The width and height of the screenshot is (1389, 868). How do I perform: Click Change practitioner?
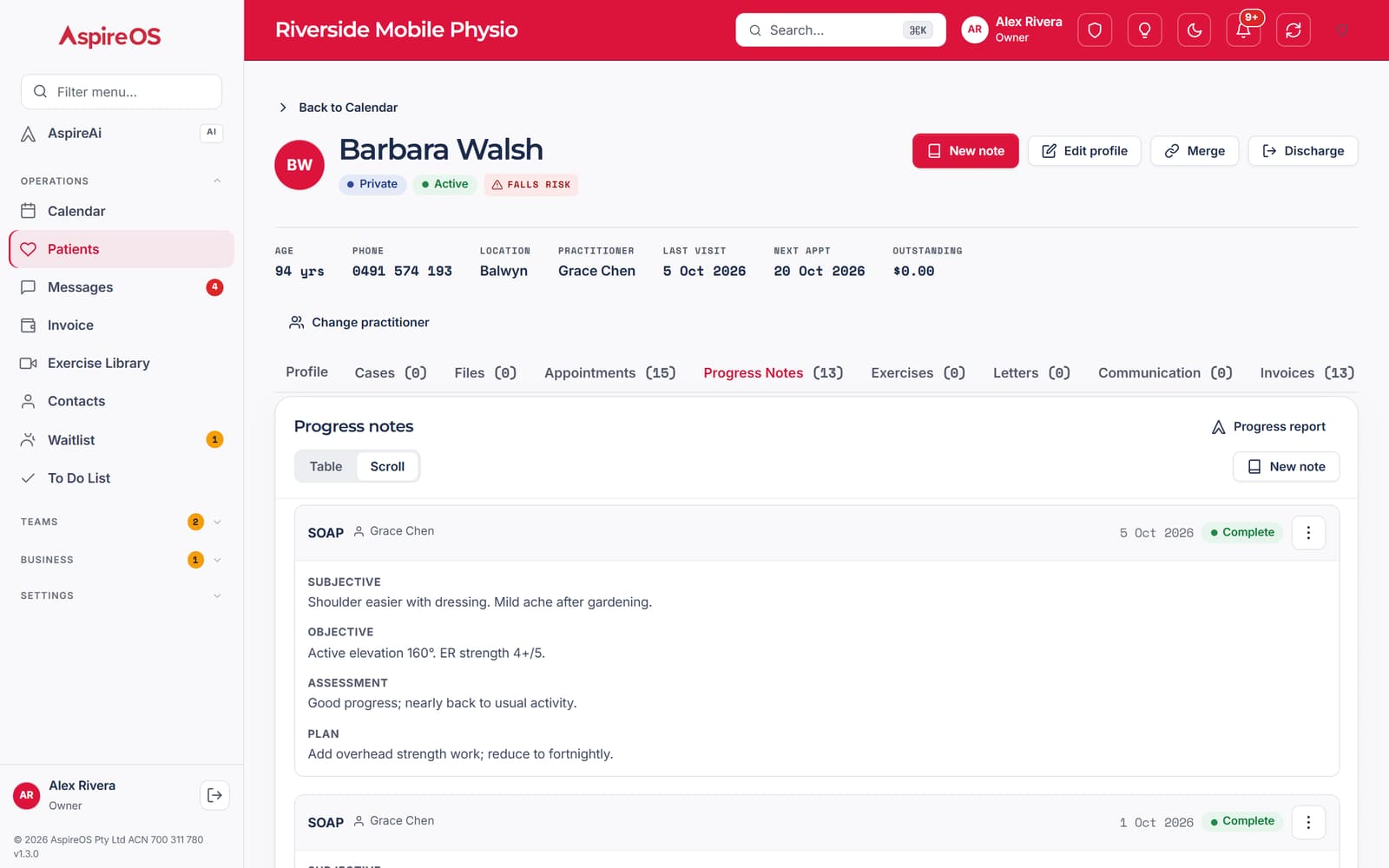359,322
